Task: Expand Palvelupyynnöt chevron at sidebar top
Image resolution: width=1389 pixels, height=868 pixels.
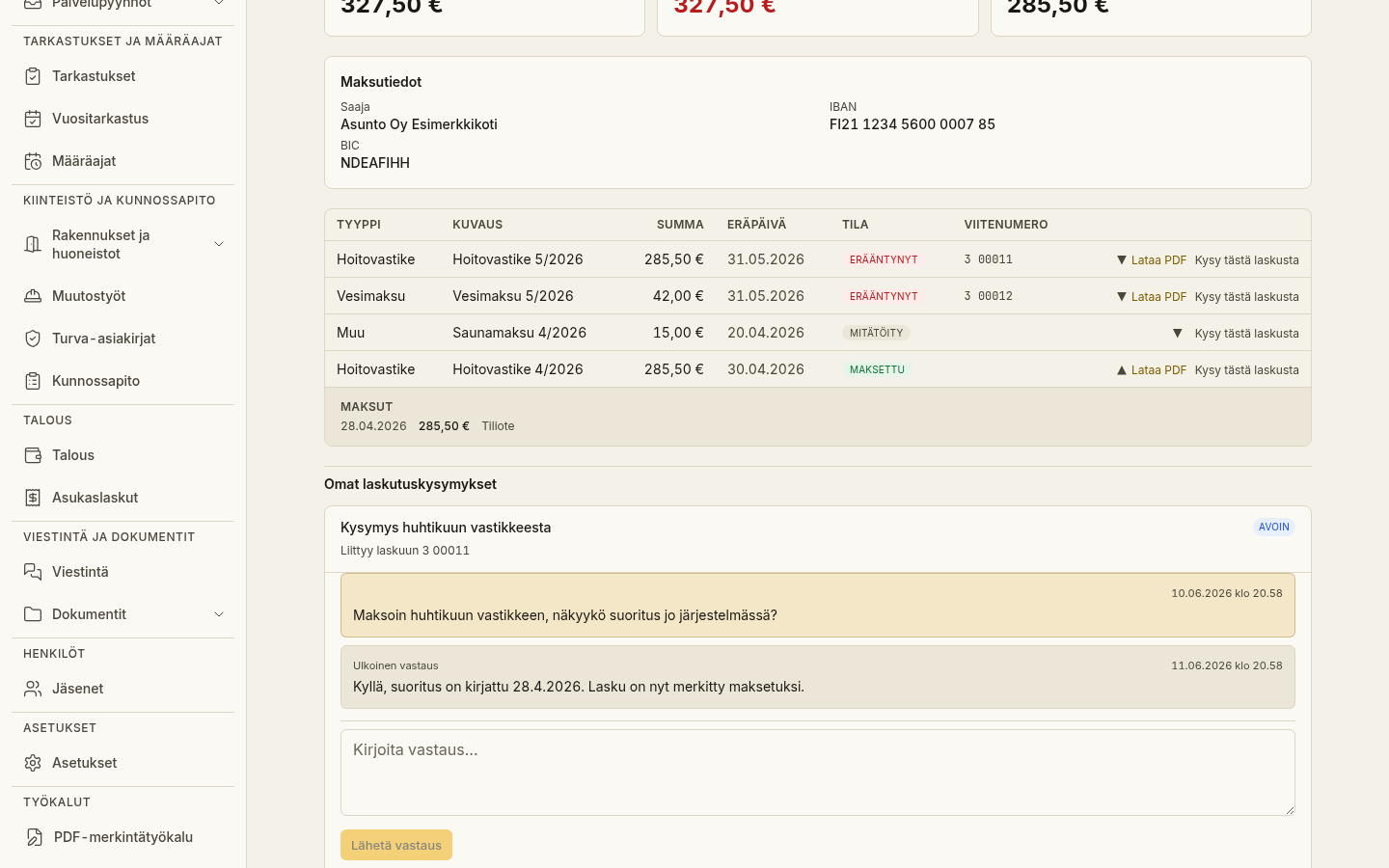Action: (219, 4)
